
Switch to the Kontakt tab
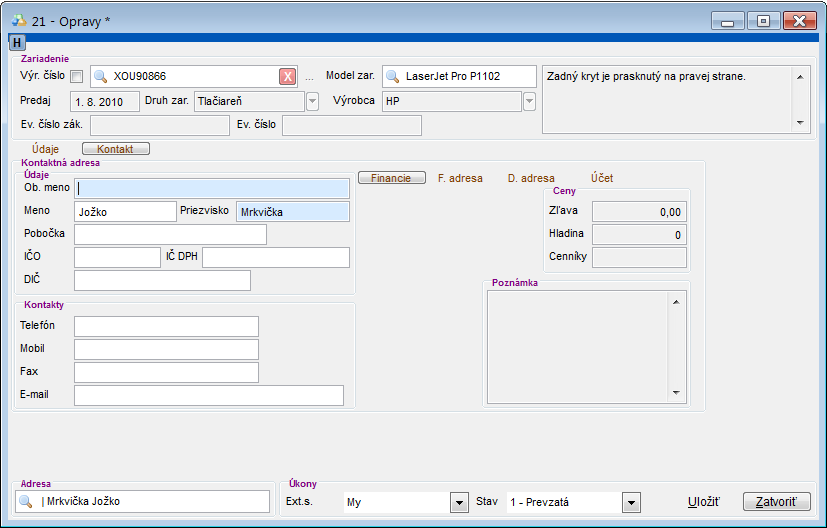[x=115, y=149]
